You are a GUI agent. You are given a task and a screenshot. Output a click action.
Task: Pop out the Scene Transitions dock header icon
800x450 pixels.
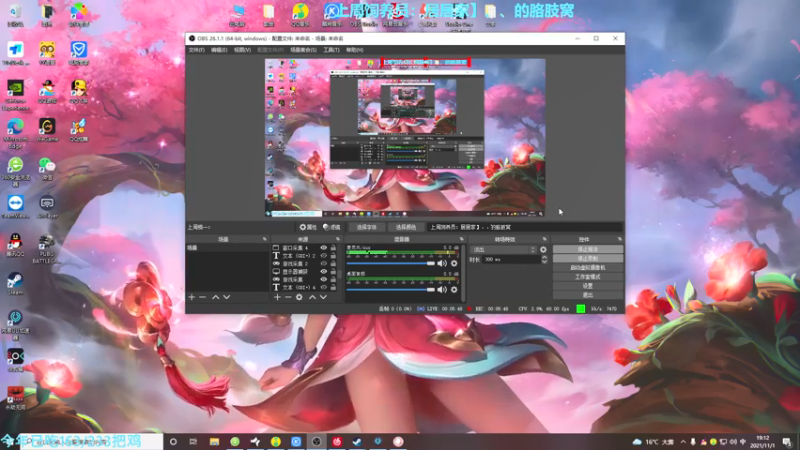[544, 239]
